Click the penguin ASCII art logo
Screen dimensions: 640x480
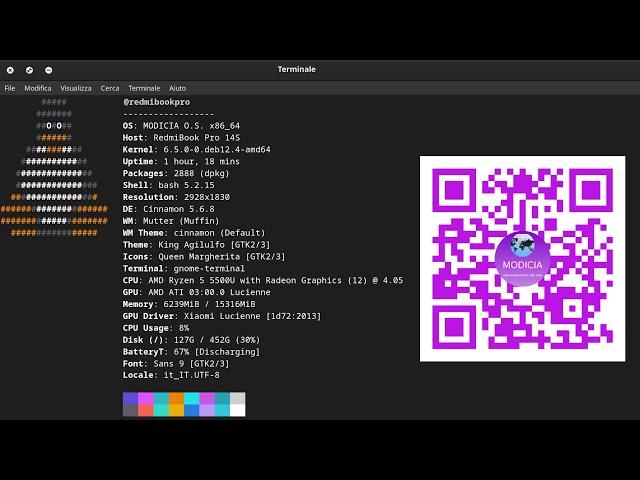pos(54,167)
